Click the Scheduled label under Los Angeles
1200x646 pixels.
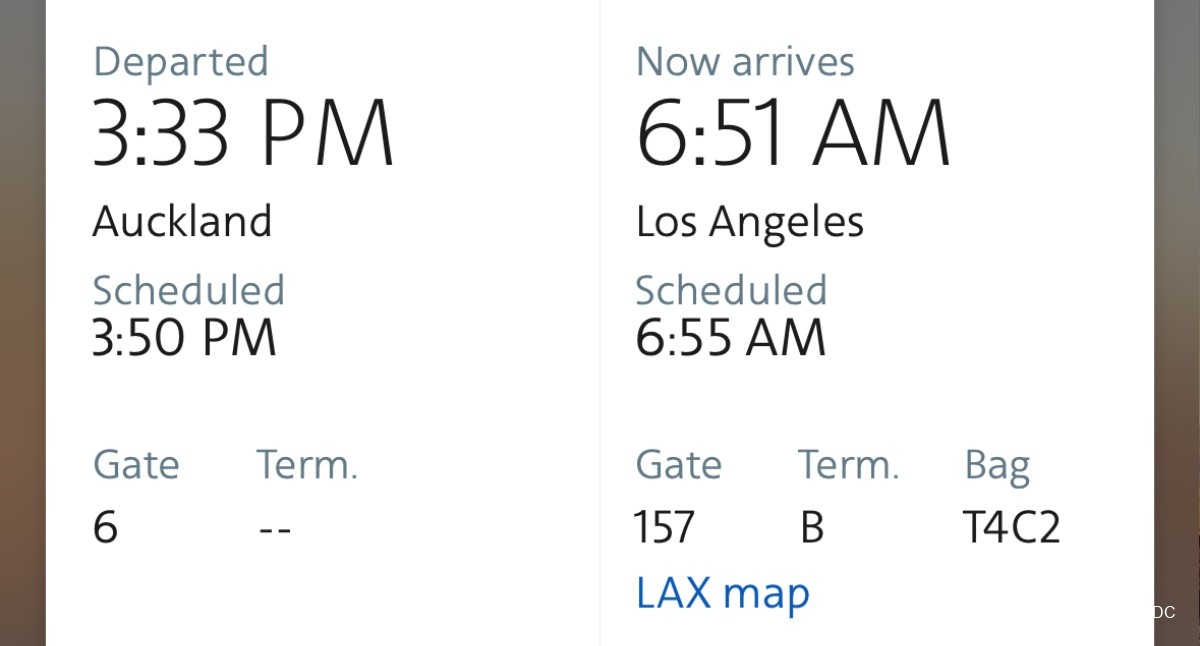731,291
